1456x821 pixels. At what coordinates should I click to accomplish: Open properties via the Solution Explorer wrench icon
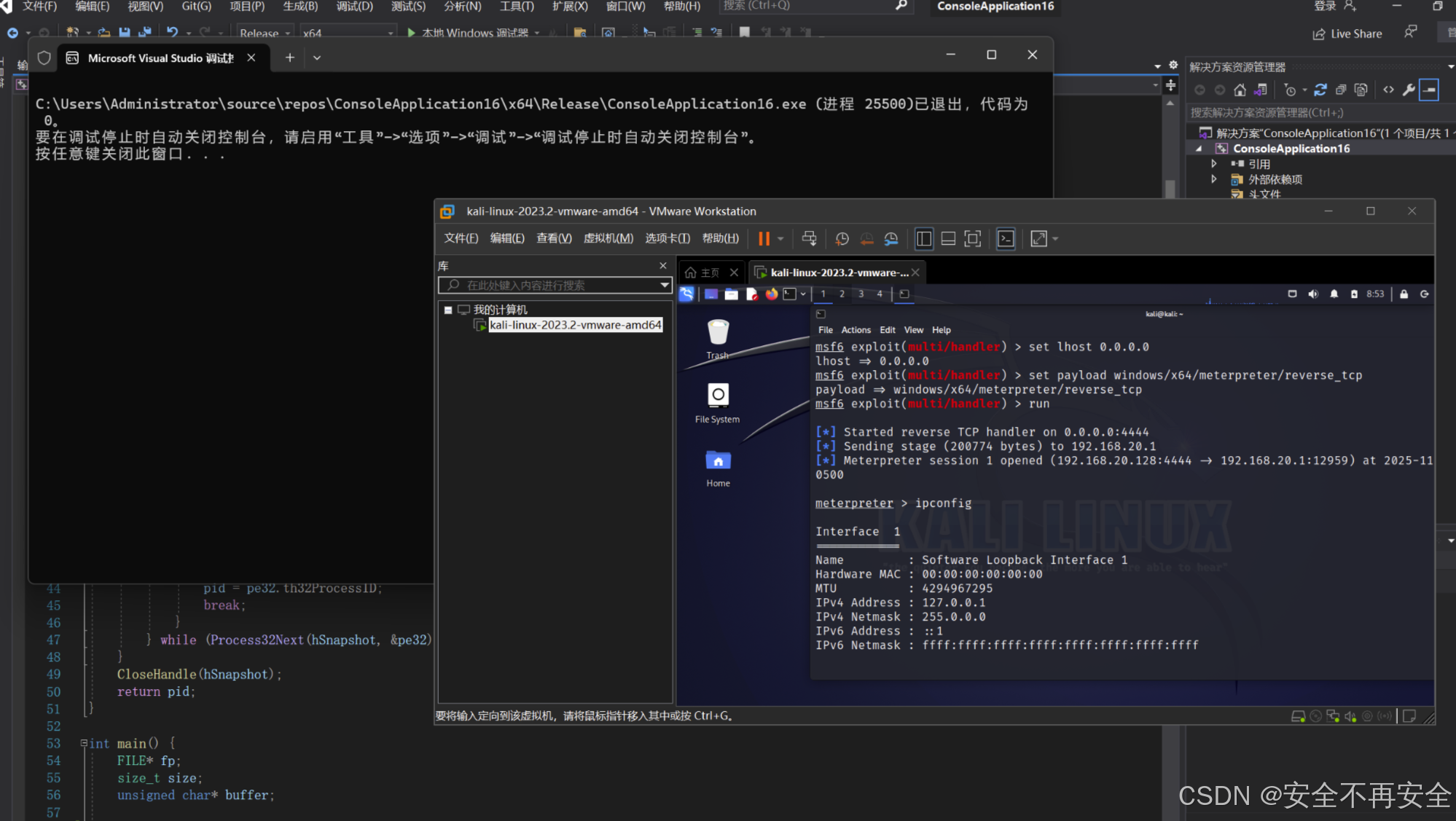tap(1408, 90)
